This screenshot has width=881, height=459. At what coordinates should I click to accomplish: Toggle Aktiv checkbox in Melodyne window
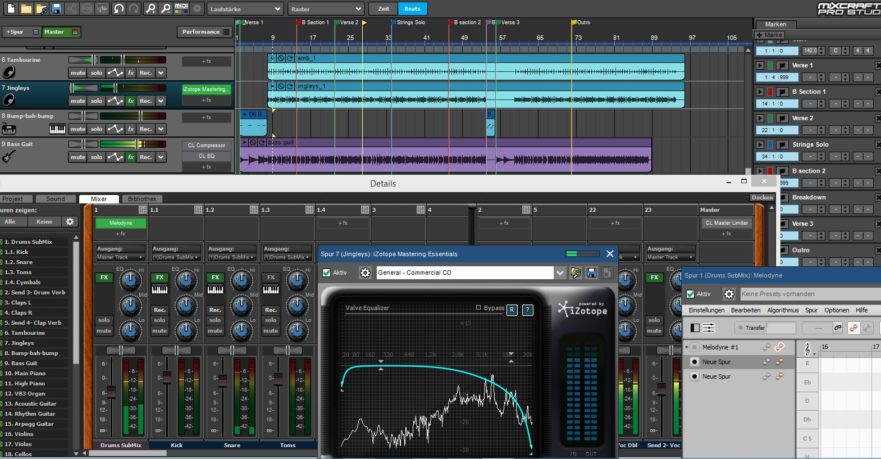(691, 294)
